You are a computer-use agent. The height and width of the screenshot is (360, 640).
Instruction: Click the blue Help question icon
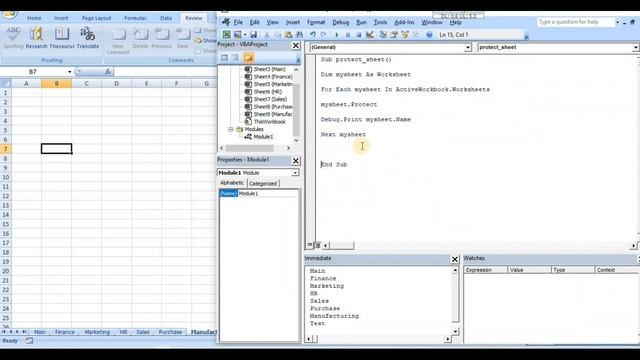(429, 35)
